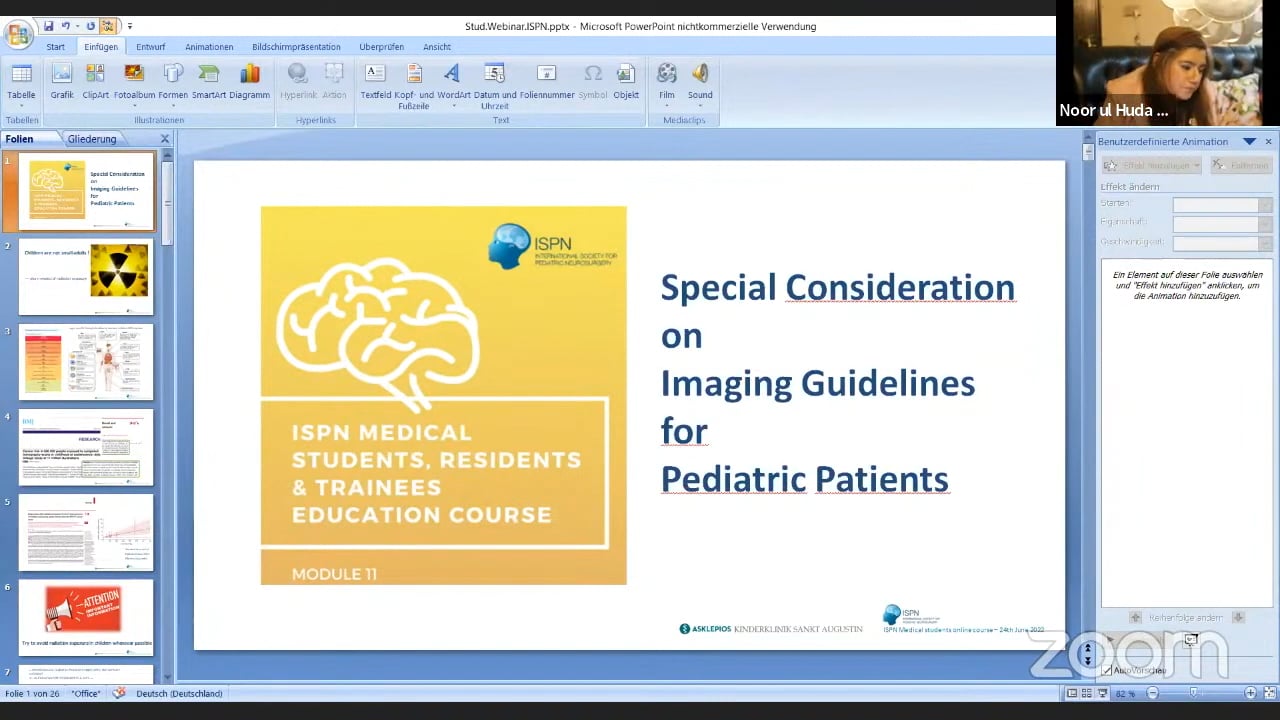Select slide 4 thumbnail
Screen dimensions: 1280x720
pos(86,446)
